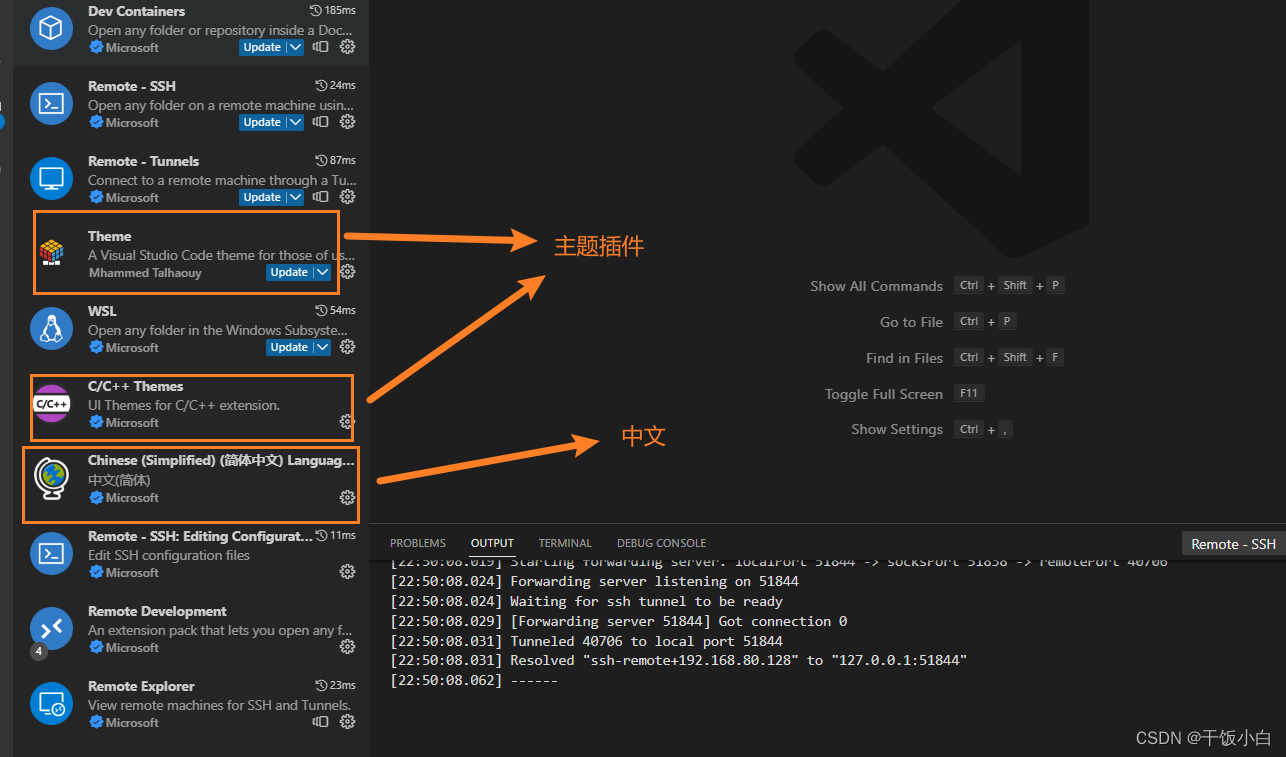
Task: Click the Dev Containers cube icon
Action: tap(51, 28)
